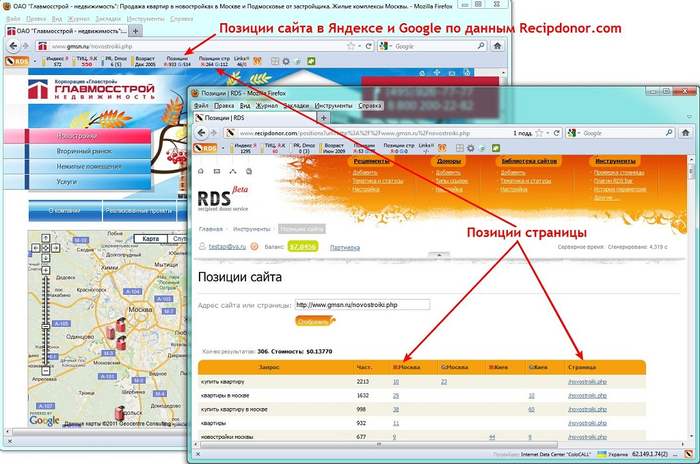The height and width of the screenshot is (464, 700).
Task: Click the search magnifier in front window
Action: [669, 133]
